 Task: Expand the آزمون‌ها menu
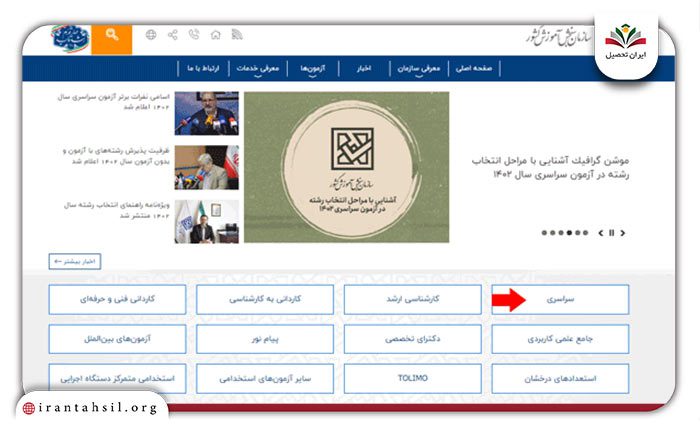312,69
